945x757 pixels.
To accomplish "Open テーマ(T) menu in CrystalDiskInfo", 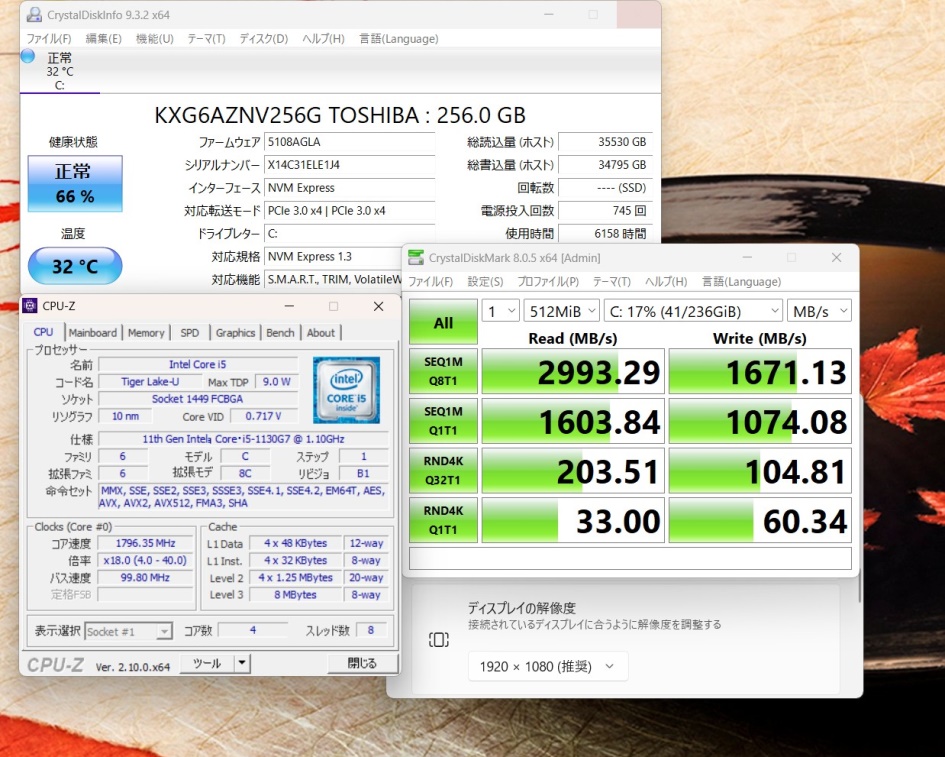I will point(206,39).
